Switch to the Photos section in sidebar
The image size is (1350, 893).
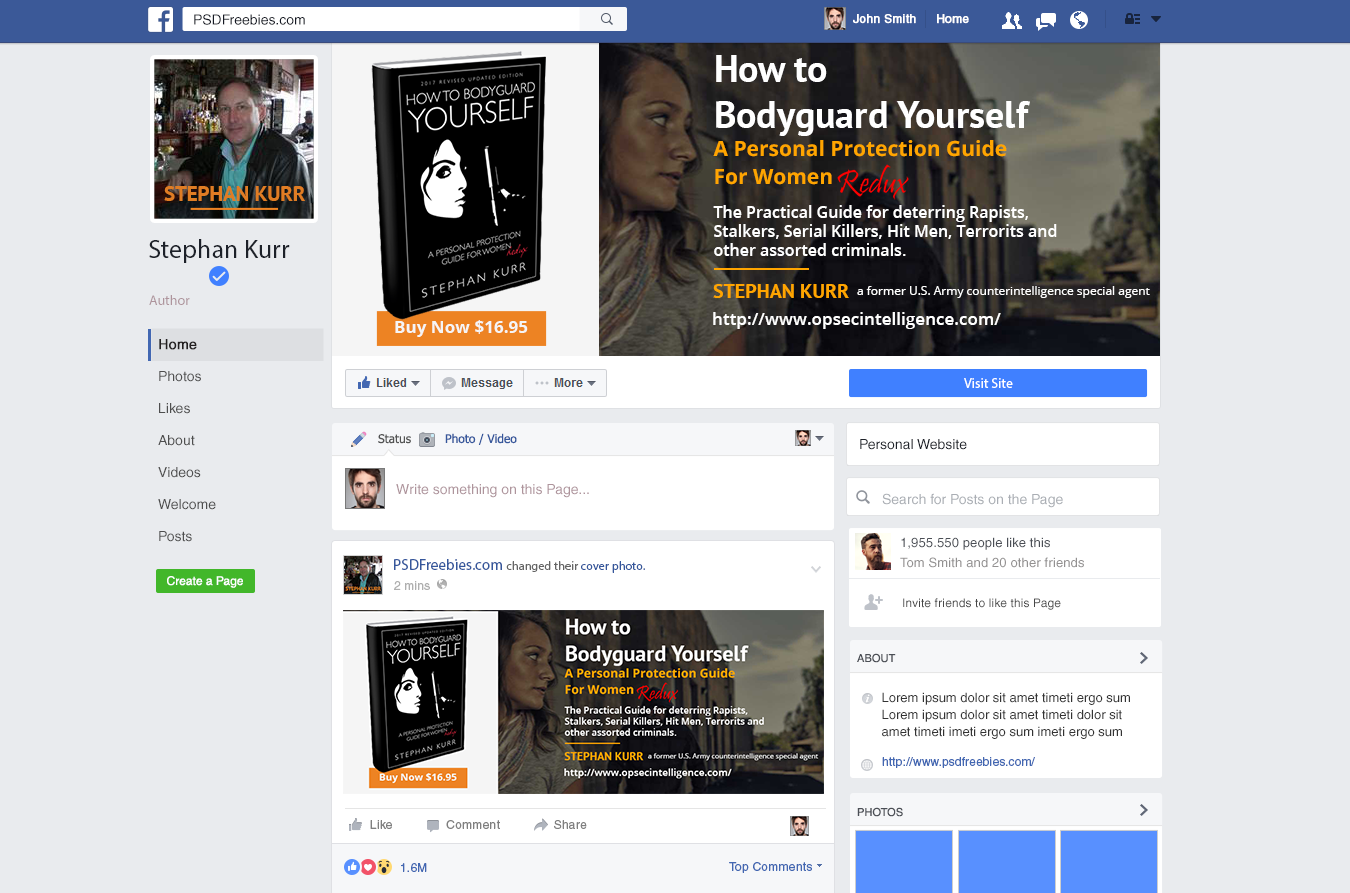(x=180, y=376)
